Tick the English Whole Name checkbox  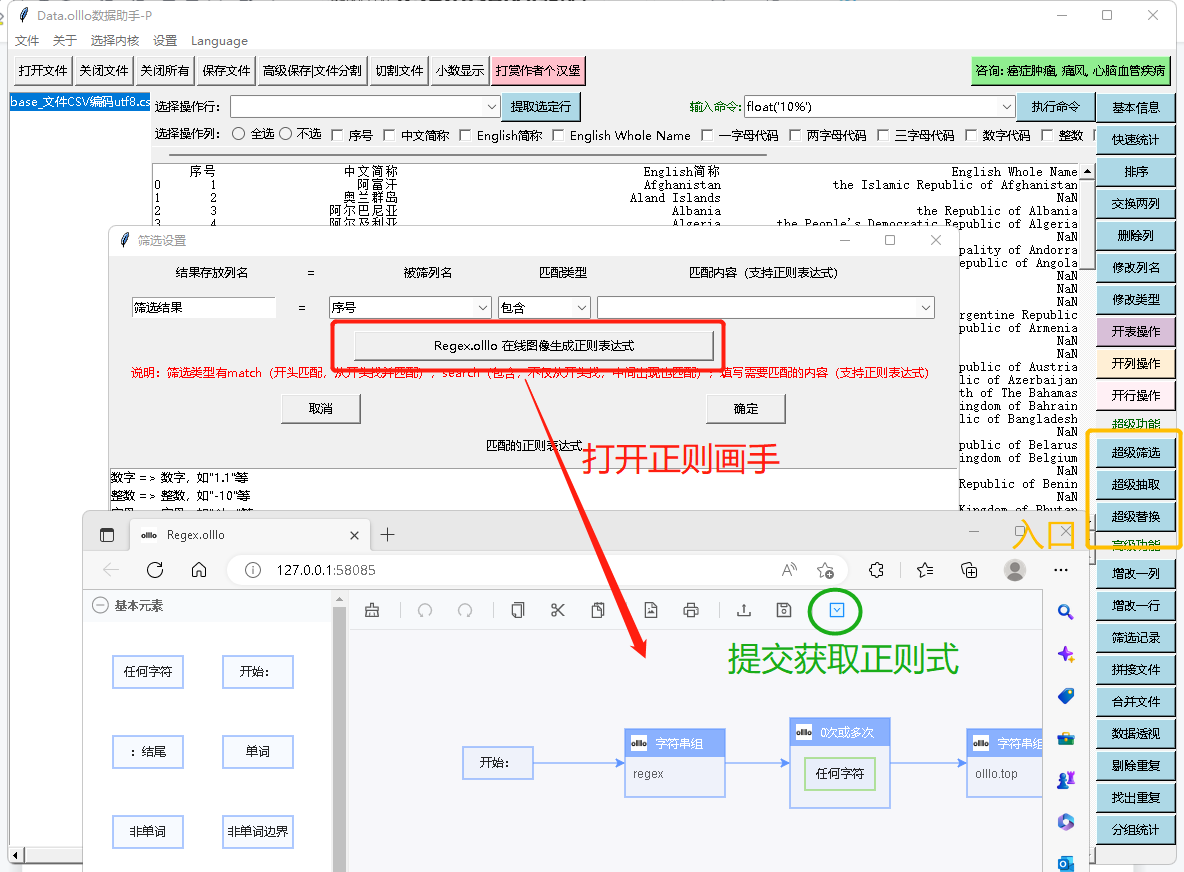pos(558,135)
